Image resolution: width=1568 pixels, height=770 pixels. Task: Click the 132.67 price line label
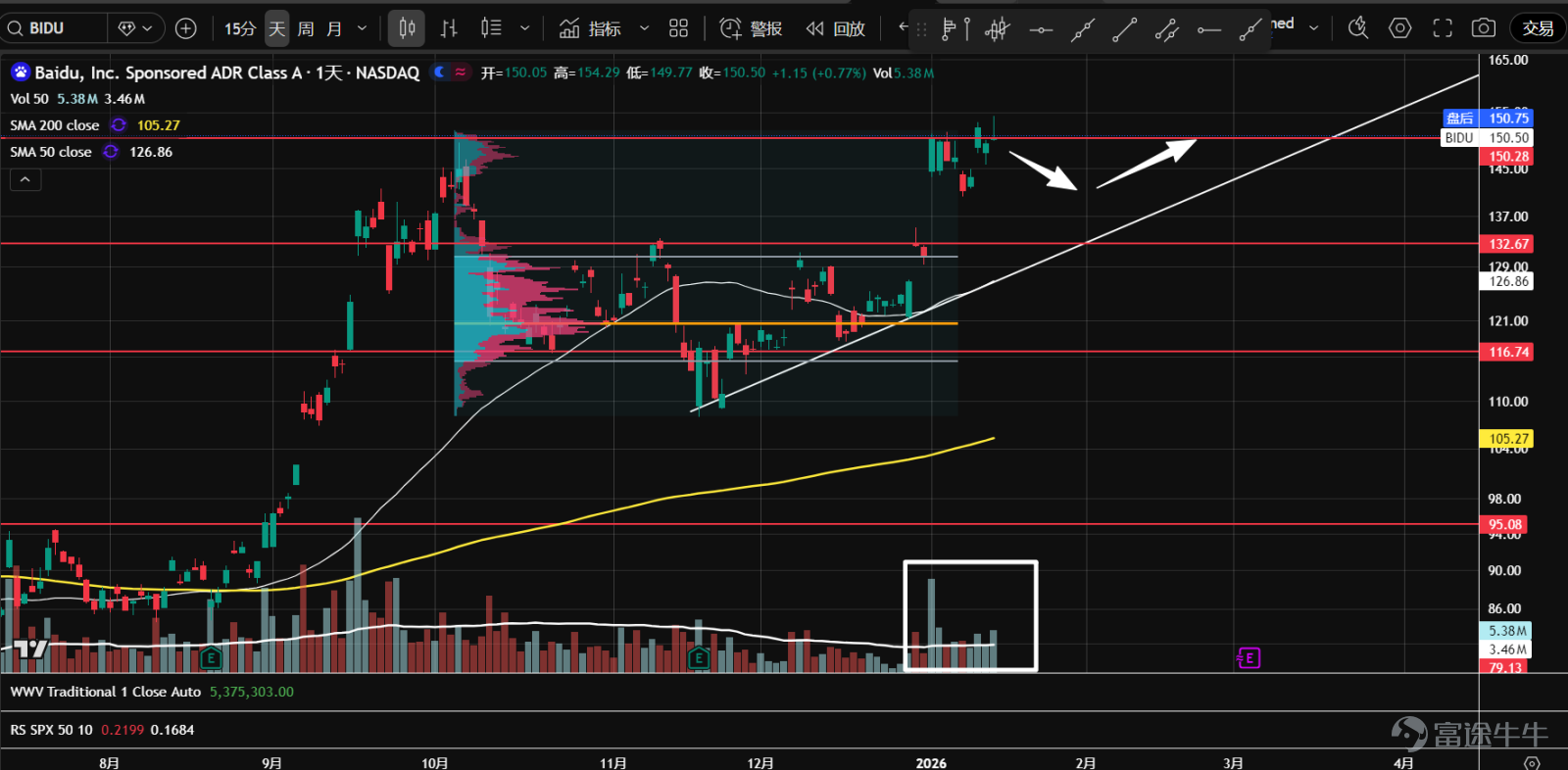click(1508, 244)
